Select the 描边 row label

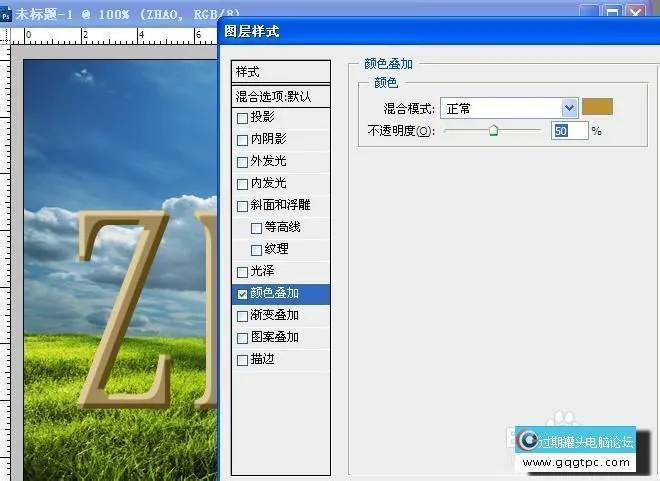tap(262, 359)
